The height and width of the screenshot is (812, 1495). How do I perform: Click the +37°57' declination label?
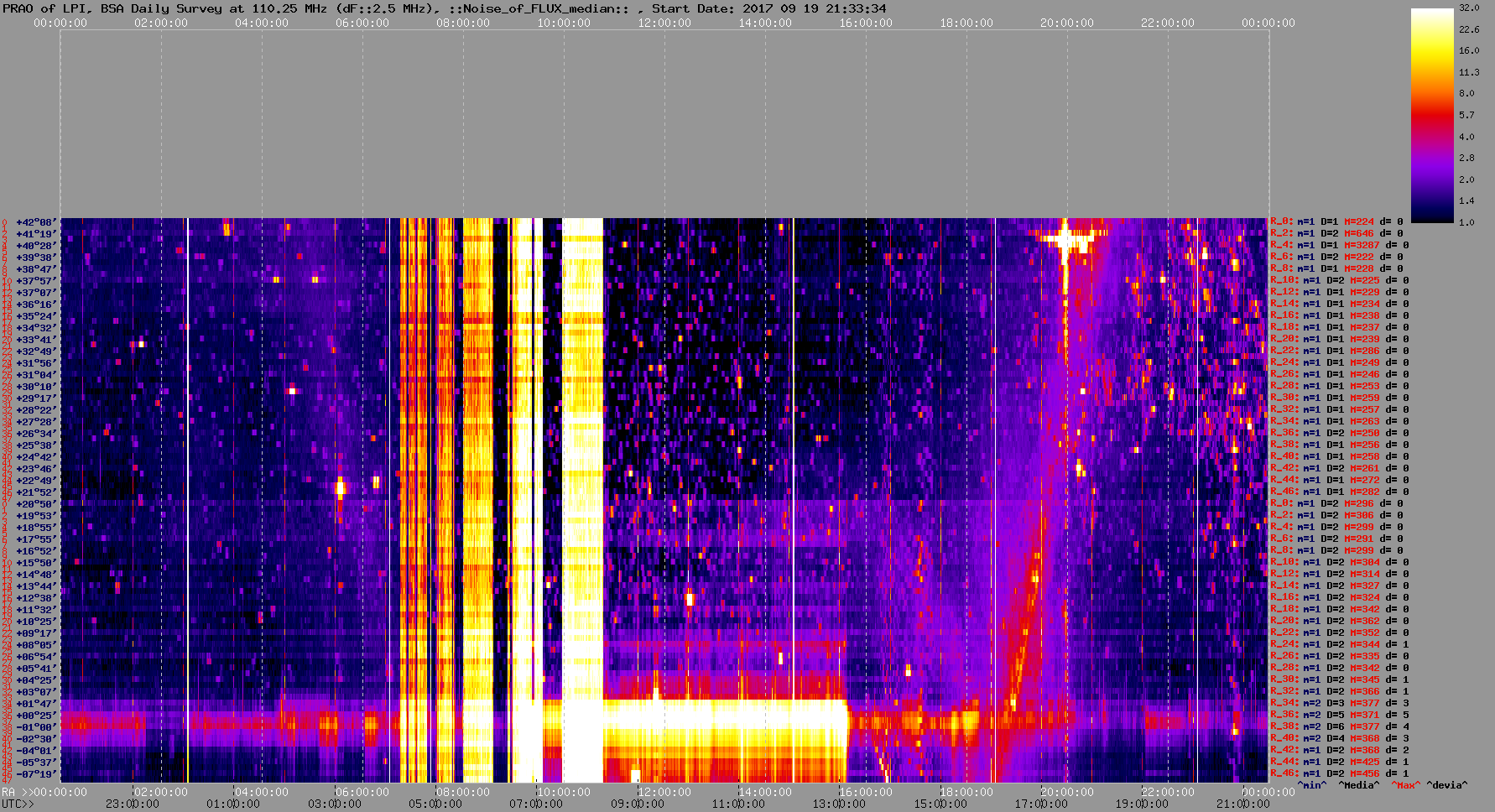tap(36, 281)
